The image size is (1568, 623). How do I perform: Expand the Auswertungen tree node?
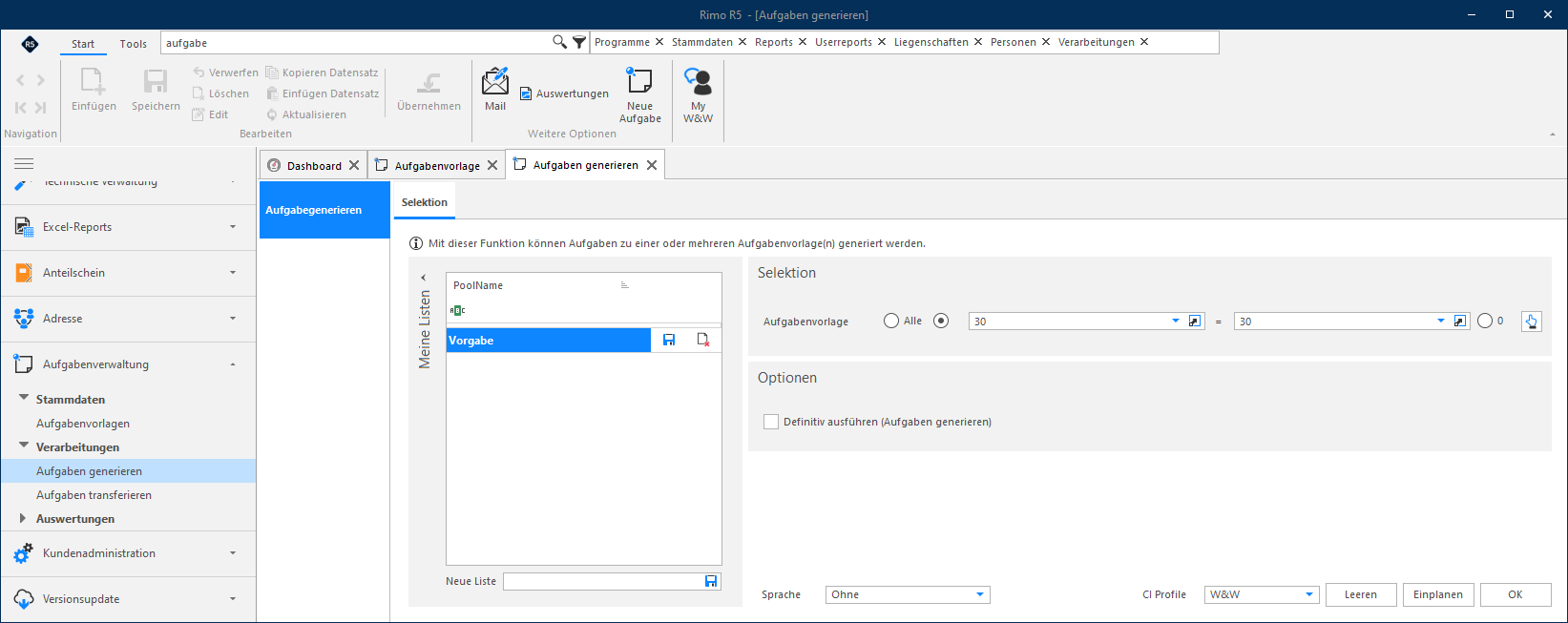tap(23, 518)
